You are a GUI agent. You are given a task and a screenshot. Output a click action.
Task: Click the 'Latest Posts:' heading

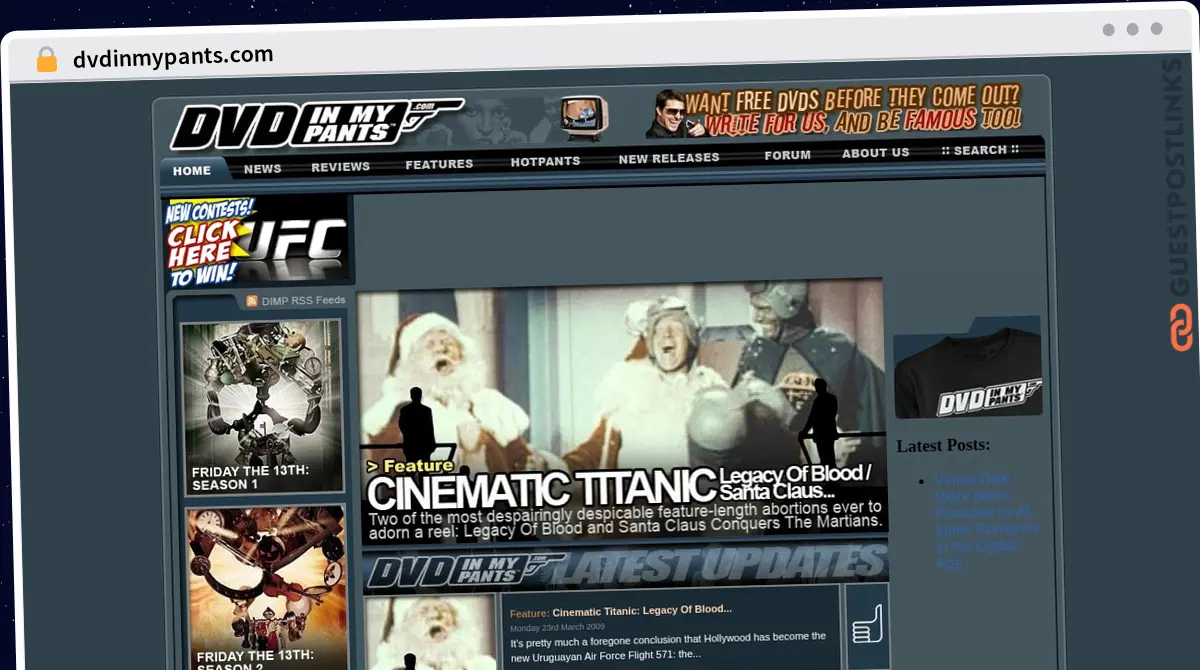[944, 445]
